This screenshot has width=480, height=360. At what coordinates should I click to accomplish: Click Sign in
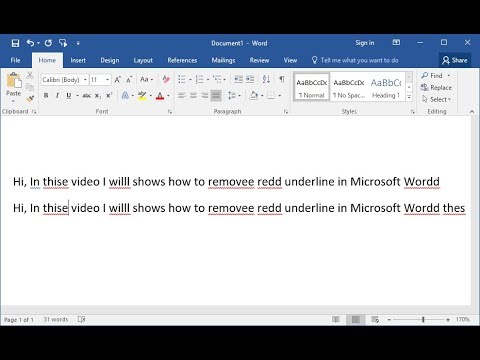point(365,43)
